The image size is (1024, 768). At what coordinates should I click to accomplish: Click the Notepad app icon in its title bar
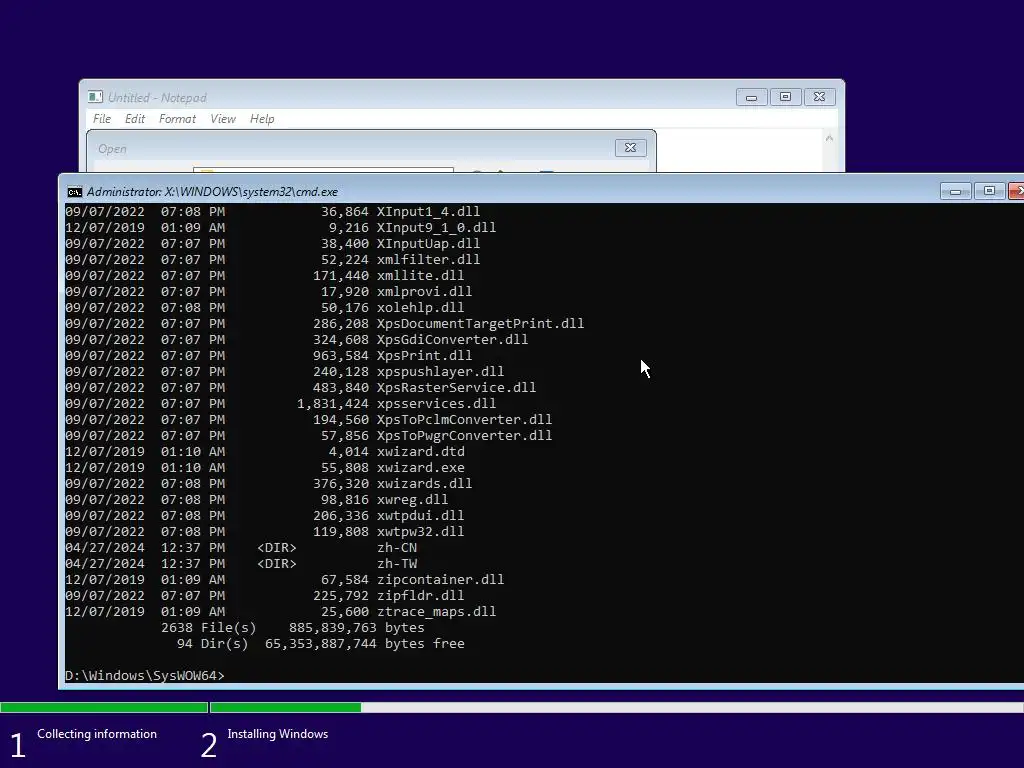tap(95, 97)
